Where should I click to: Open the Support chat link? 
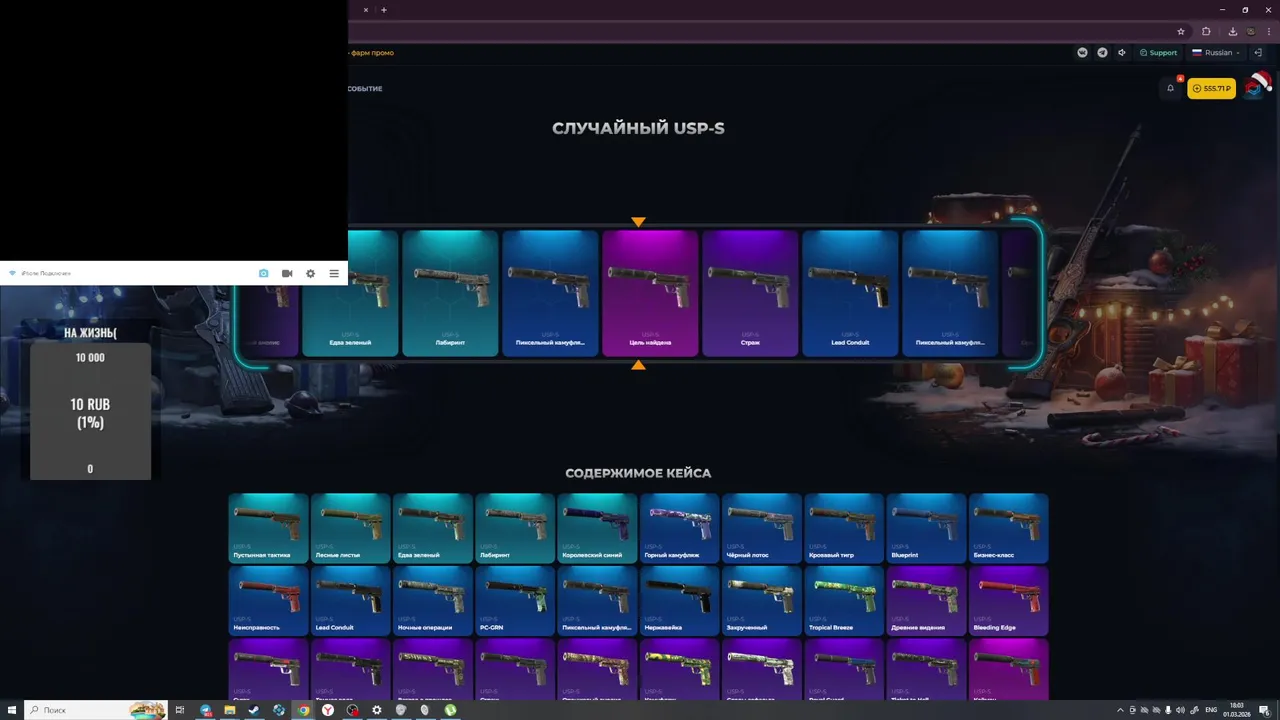(x=1158, y=53)
